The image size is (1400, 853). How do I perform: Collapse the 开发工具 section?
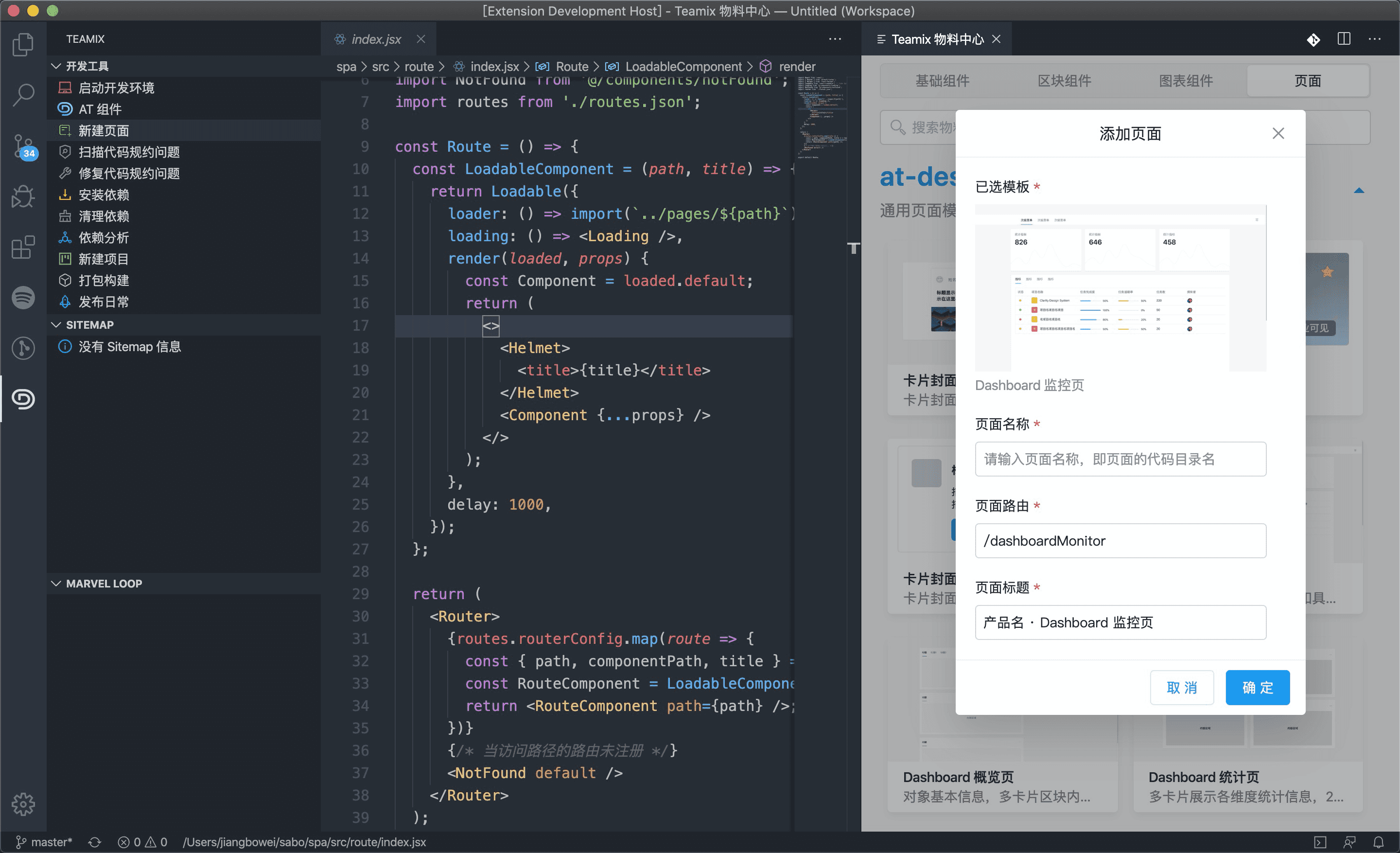pos(184,66)
